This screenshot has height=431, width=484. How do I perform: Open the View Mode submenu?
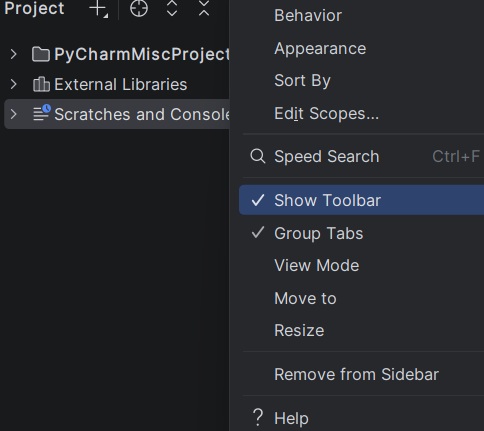tap(361, 265)
